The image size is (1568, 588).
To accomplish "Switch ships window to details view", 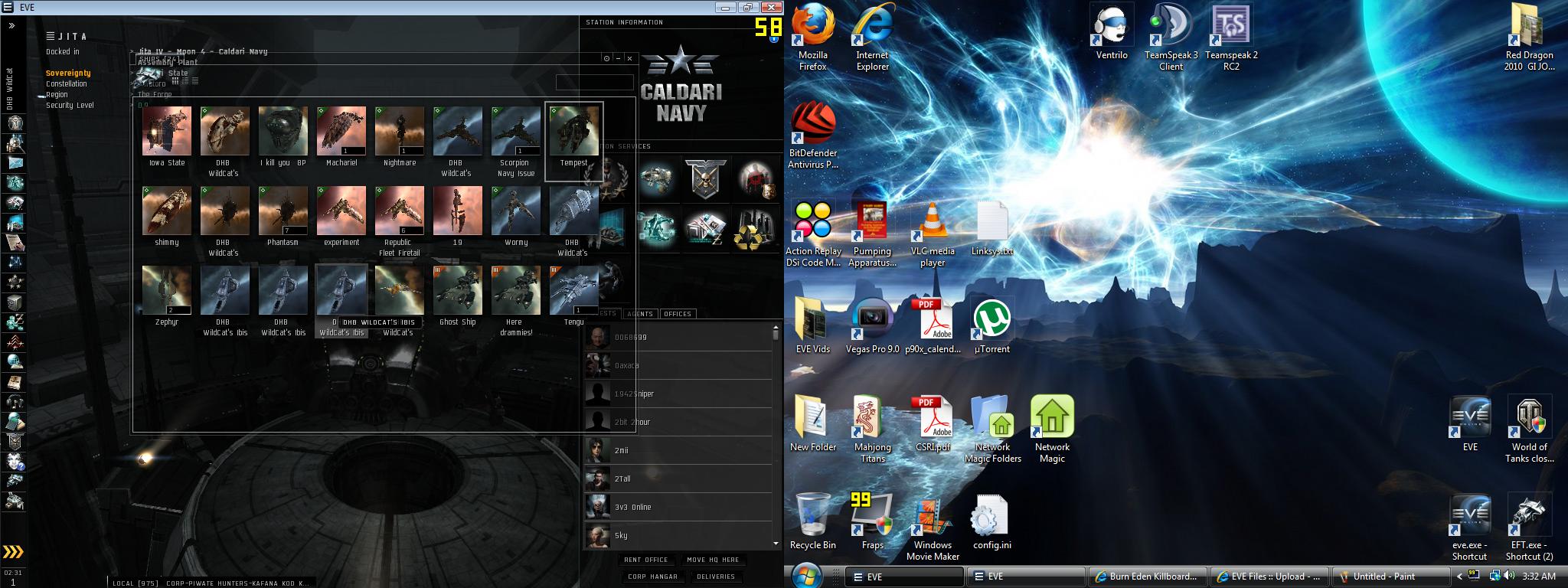I will 185,80.
